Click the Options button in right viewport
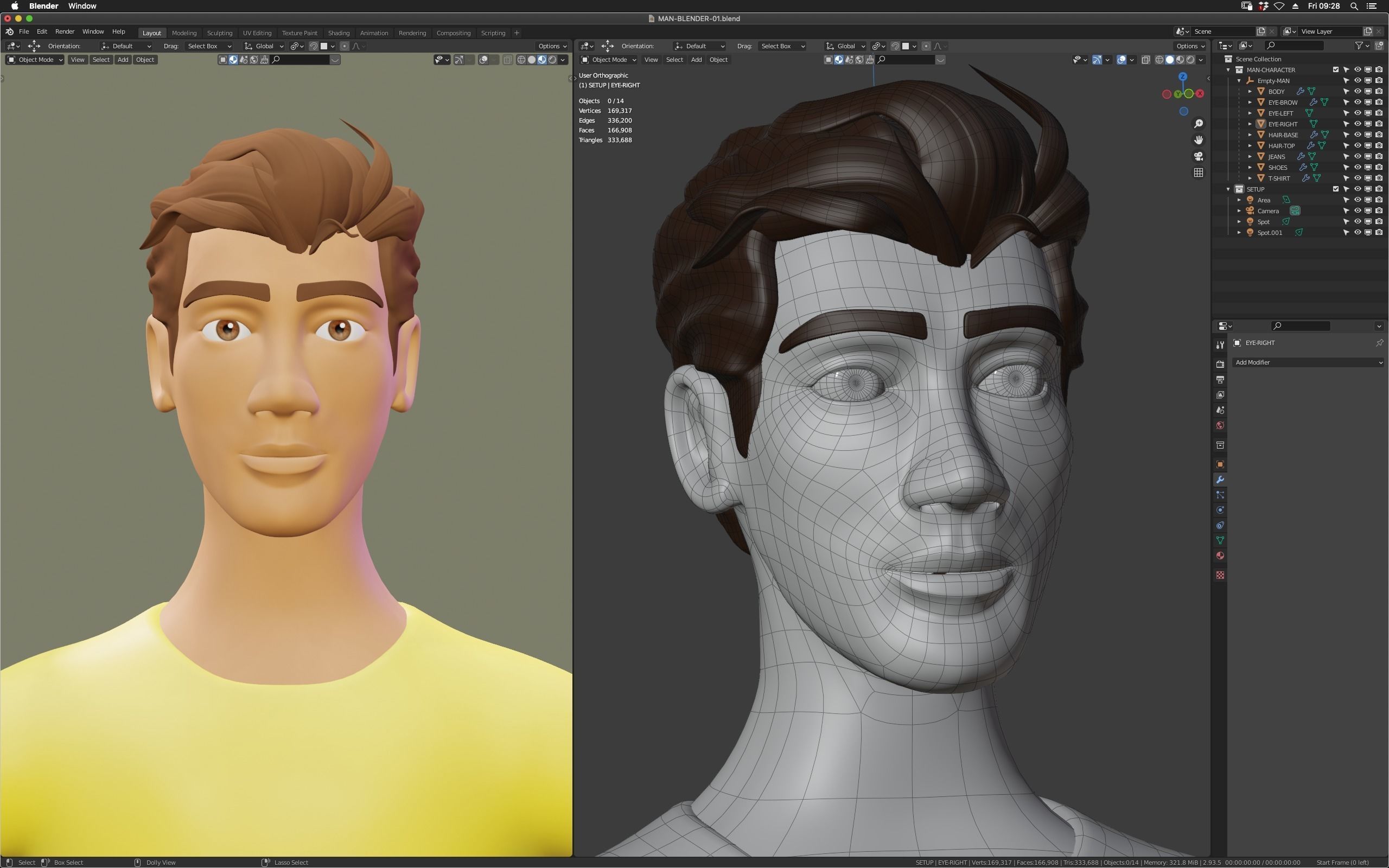Image resolution: width=1389 pixels, height=868 pixels. tap(1190, 46)
